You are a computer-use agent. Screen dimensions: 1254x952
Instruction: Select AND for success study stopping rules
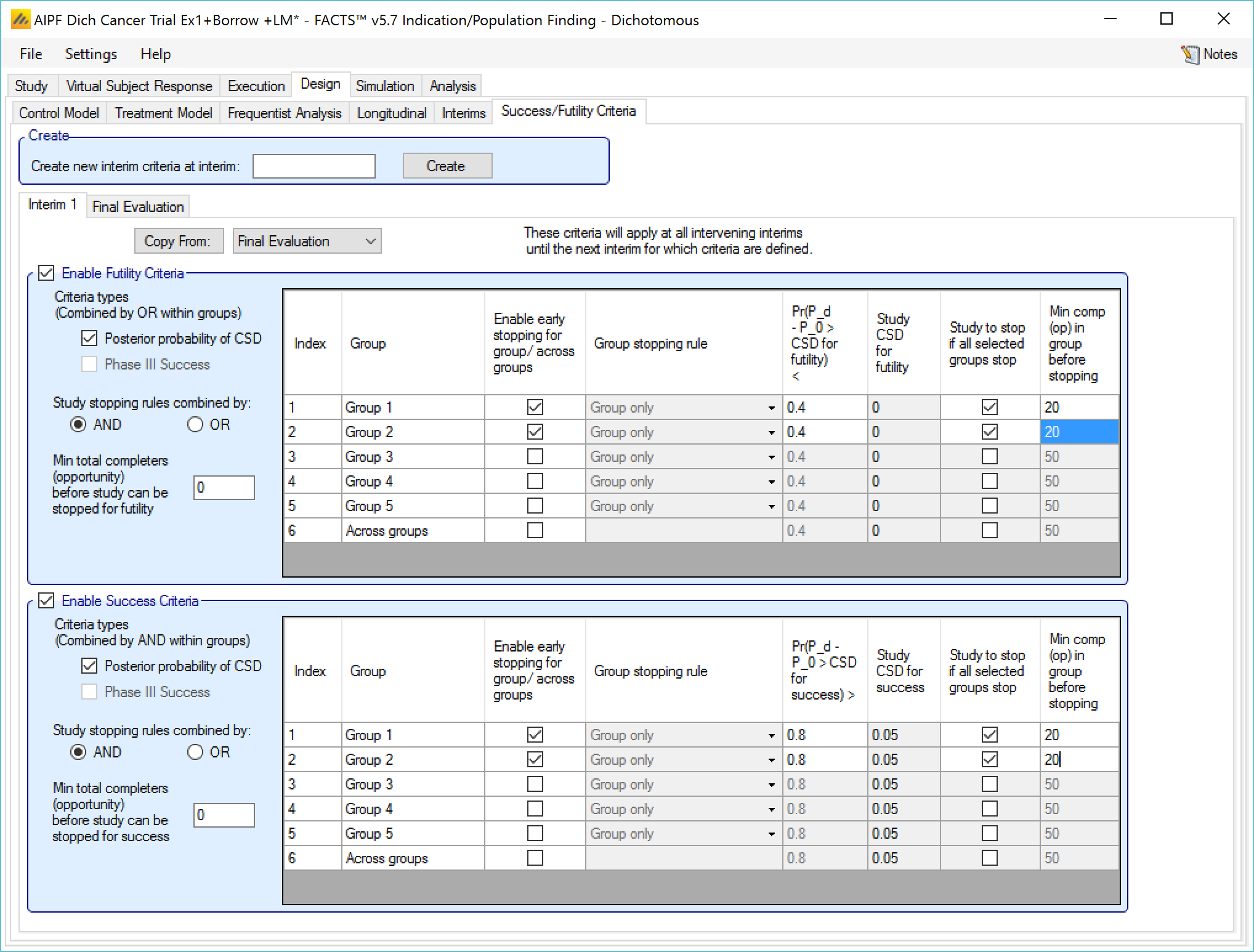78,752
